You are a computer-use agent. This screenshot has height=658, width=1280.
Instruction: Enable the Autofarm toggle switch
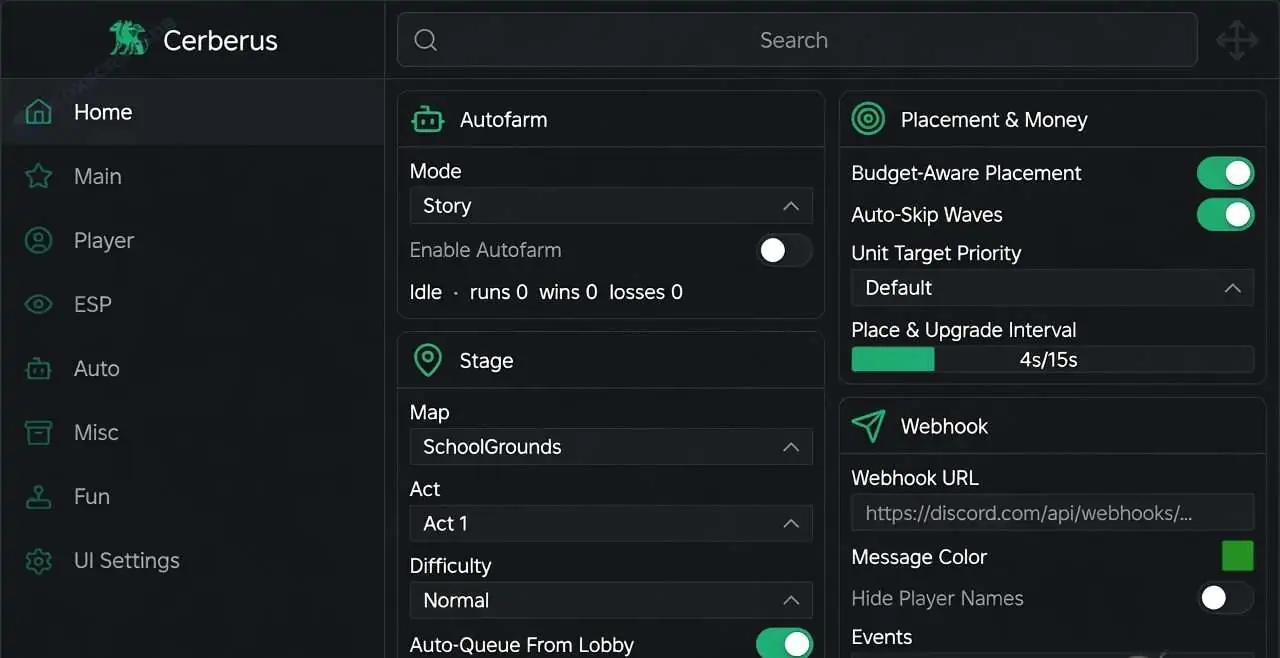coord(784,250)
